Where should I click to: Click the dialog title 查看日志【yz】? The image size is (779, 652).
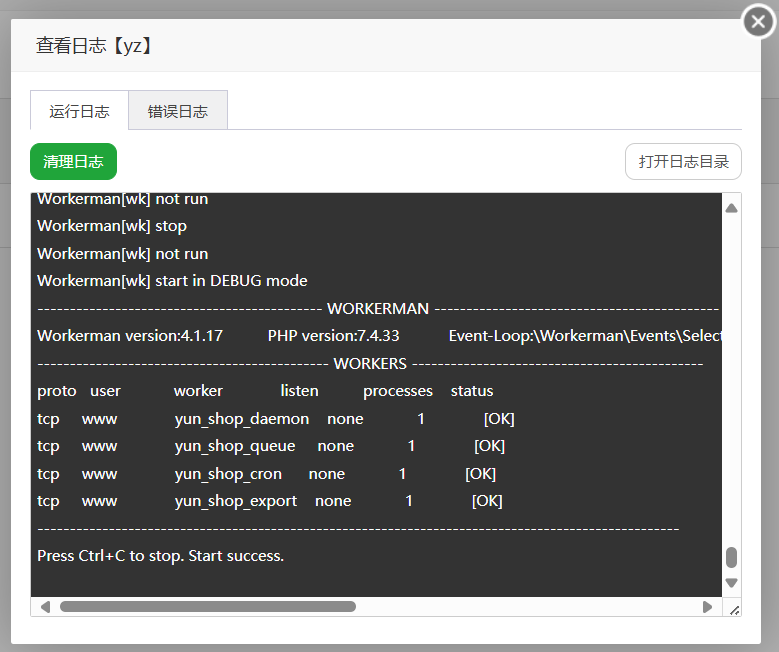tap(94, 46)
